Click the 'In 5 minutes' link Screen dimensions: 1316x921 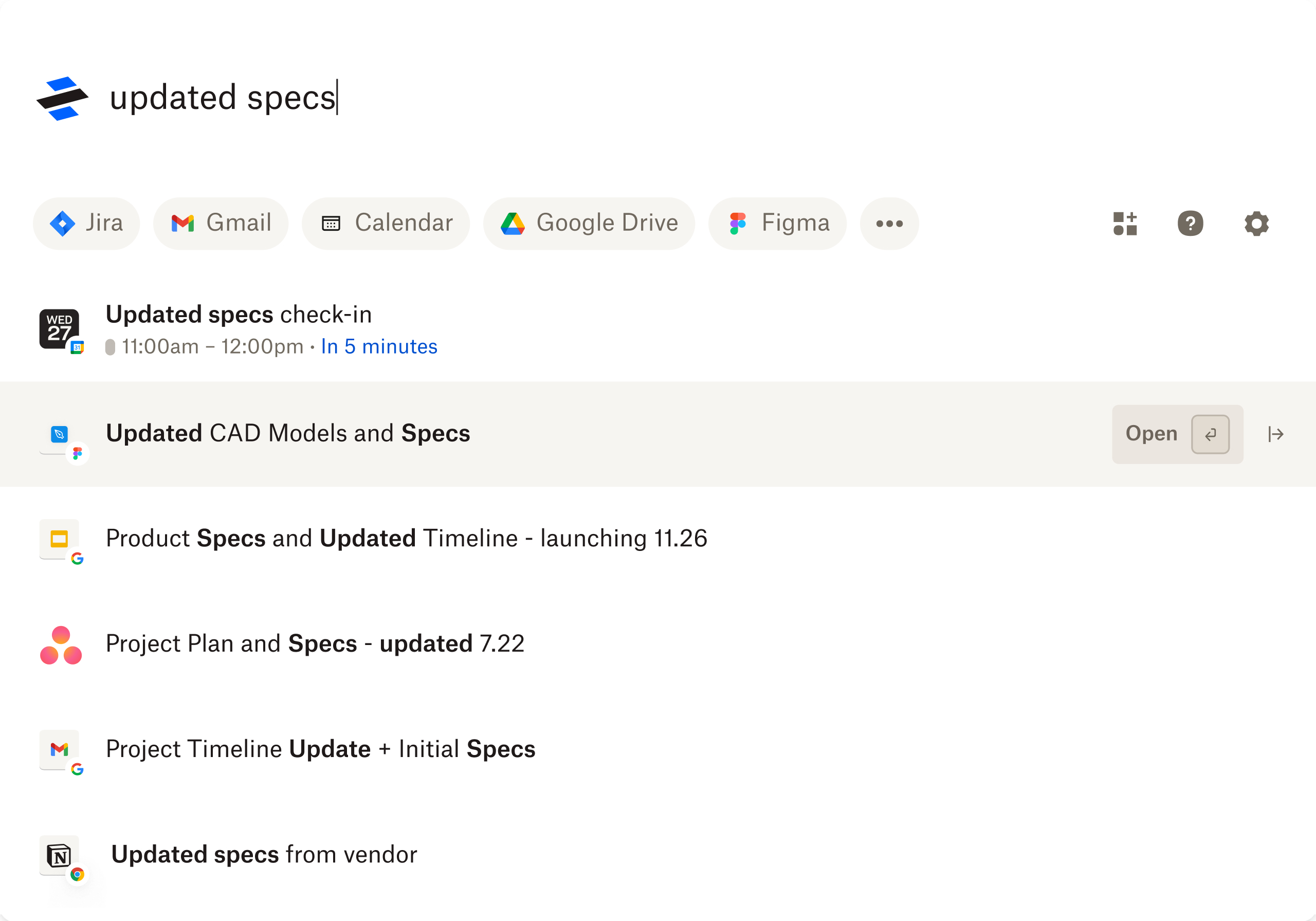[x=379, y=347]
